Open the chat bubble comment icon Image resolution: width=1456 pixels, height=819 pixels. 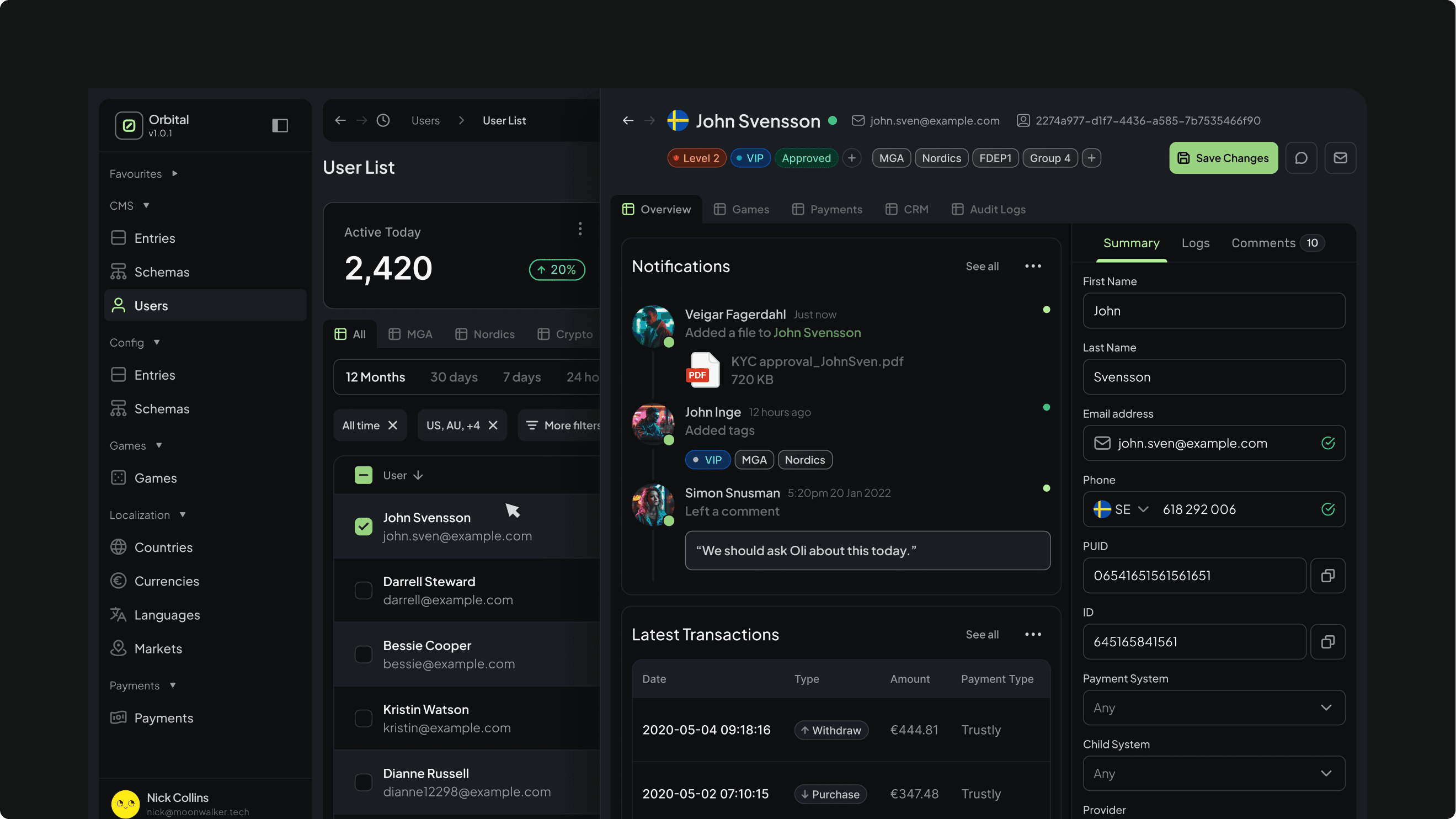pos(1301,158)
